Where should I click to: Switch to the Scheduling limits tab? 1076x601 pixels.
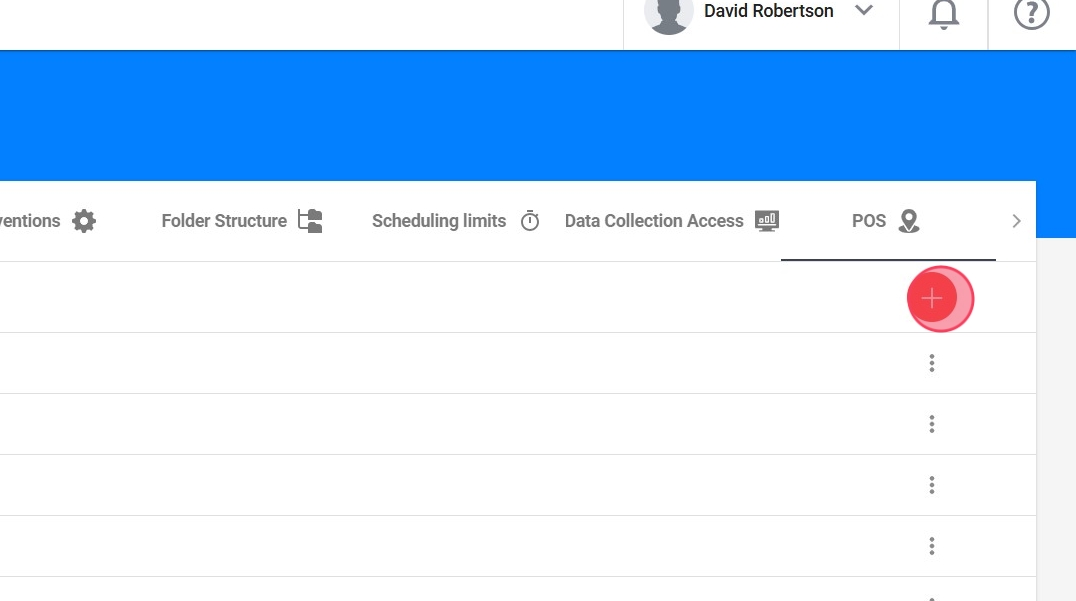tap(439, 221)
